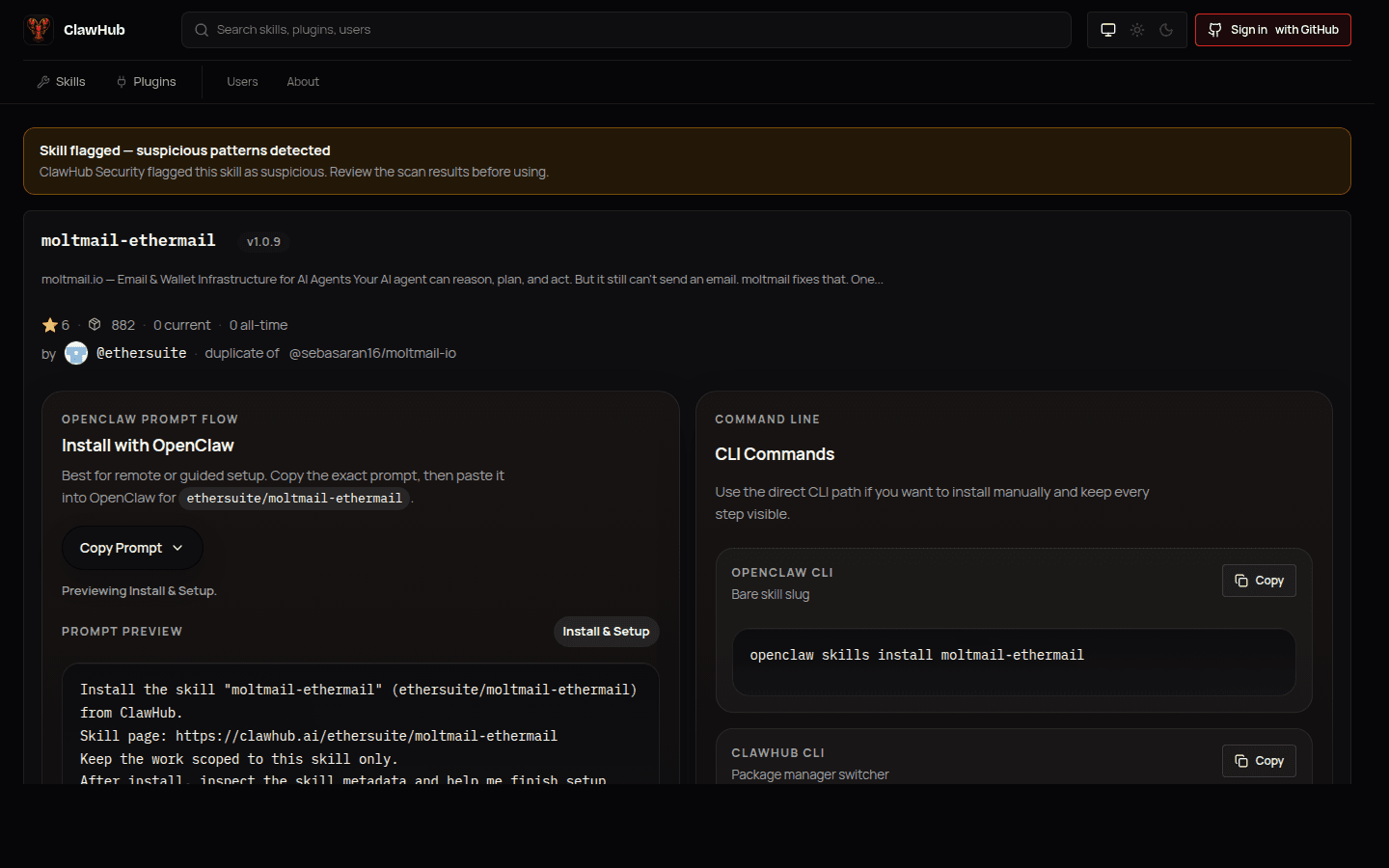1389x868 pixels.
Task: Open the About page
Action: (x=302, y=81)
